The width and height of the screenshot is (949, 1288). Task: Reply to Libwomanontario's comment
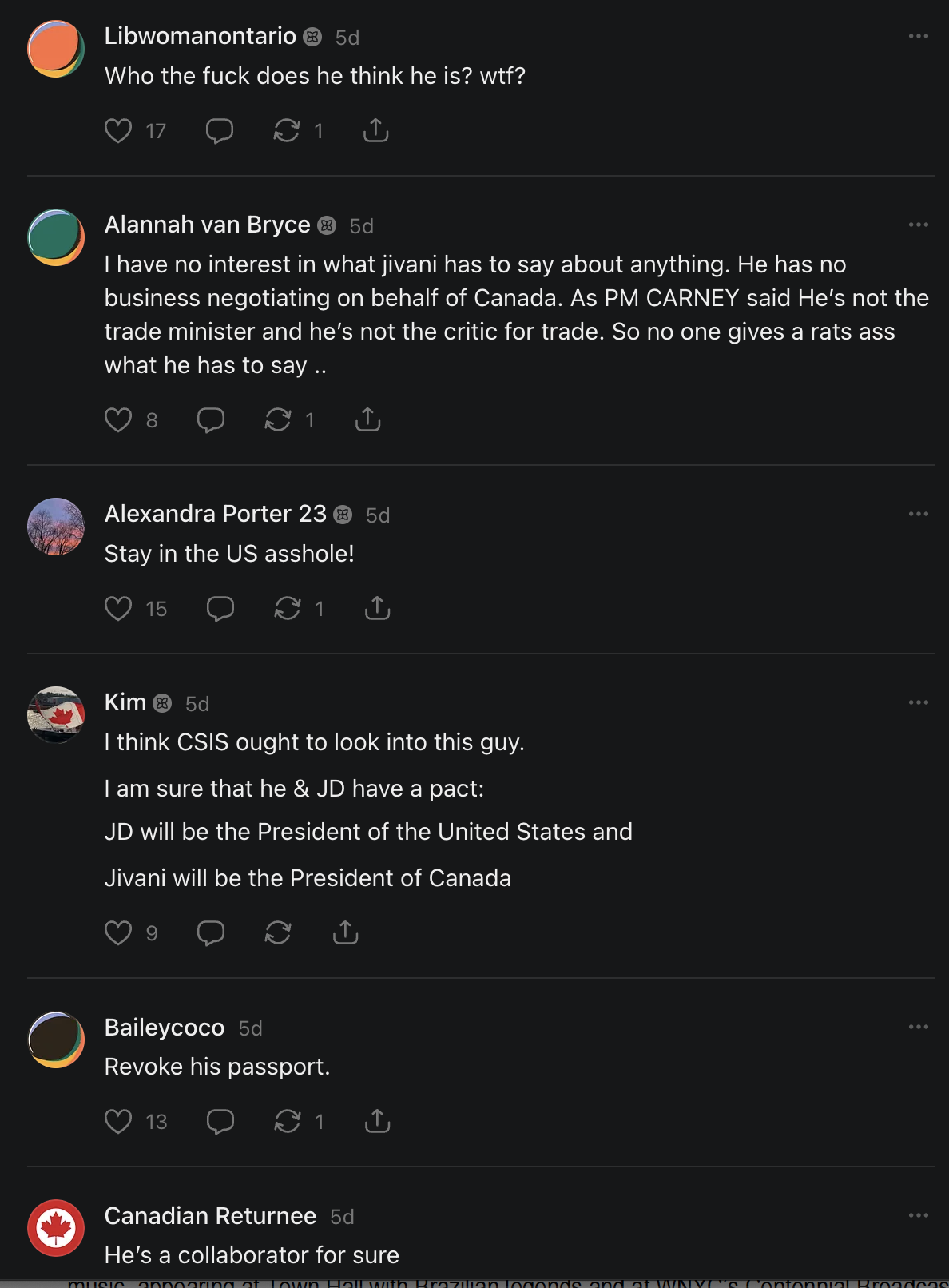click(x=218, y=130)
